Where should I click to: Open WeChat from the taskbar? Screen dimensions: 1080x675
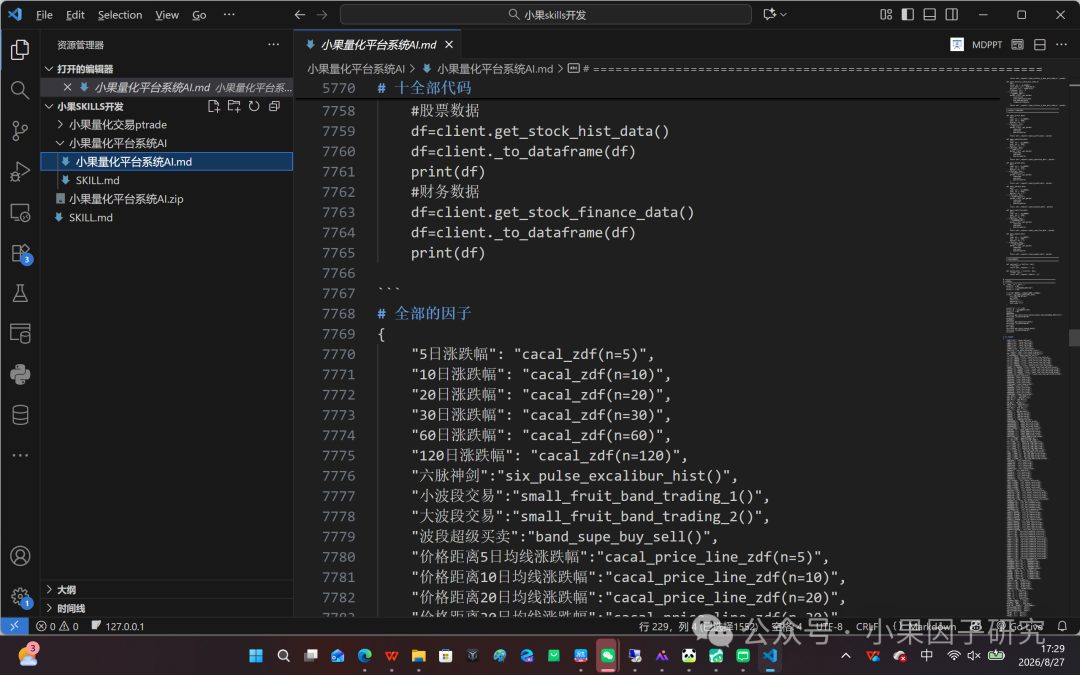tap(608, 656)
